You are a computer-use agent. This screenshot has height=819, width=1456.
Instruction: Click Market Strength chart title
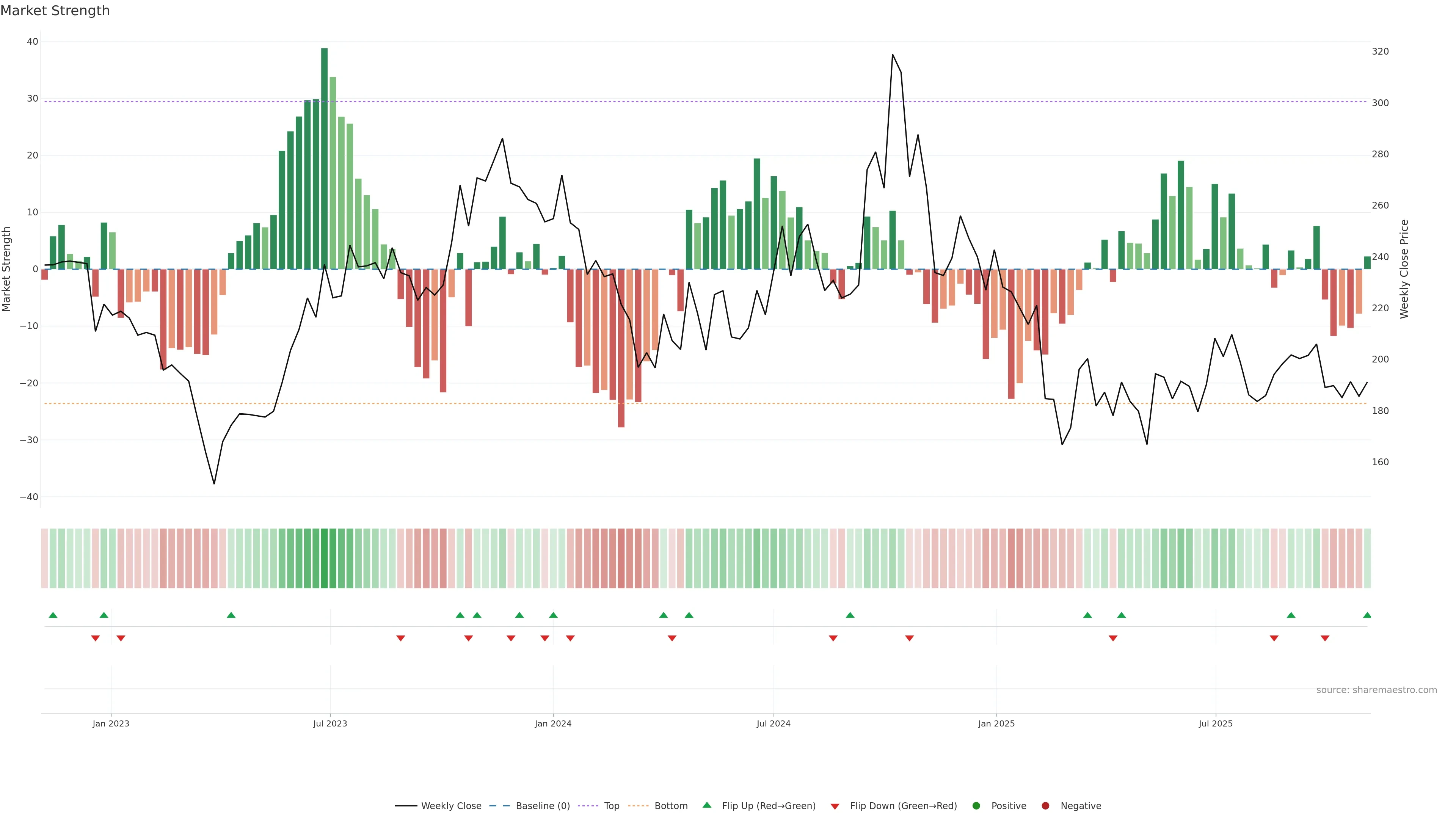pos(55,11)
